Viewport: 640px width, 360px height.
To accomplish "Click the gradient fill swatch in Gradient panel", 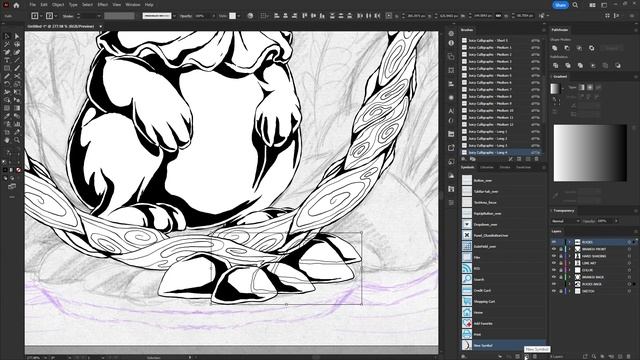I will tap(555, 88).
